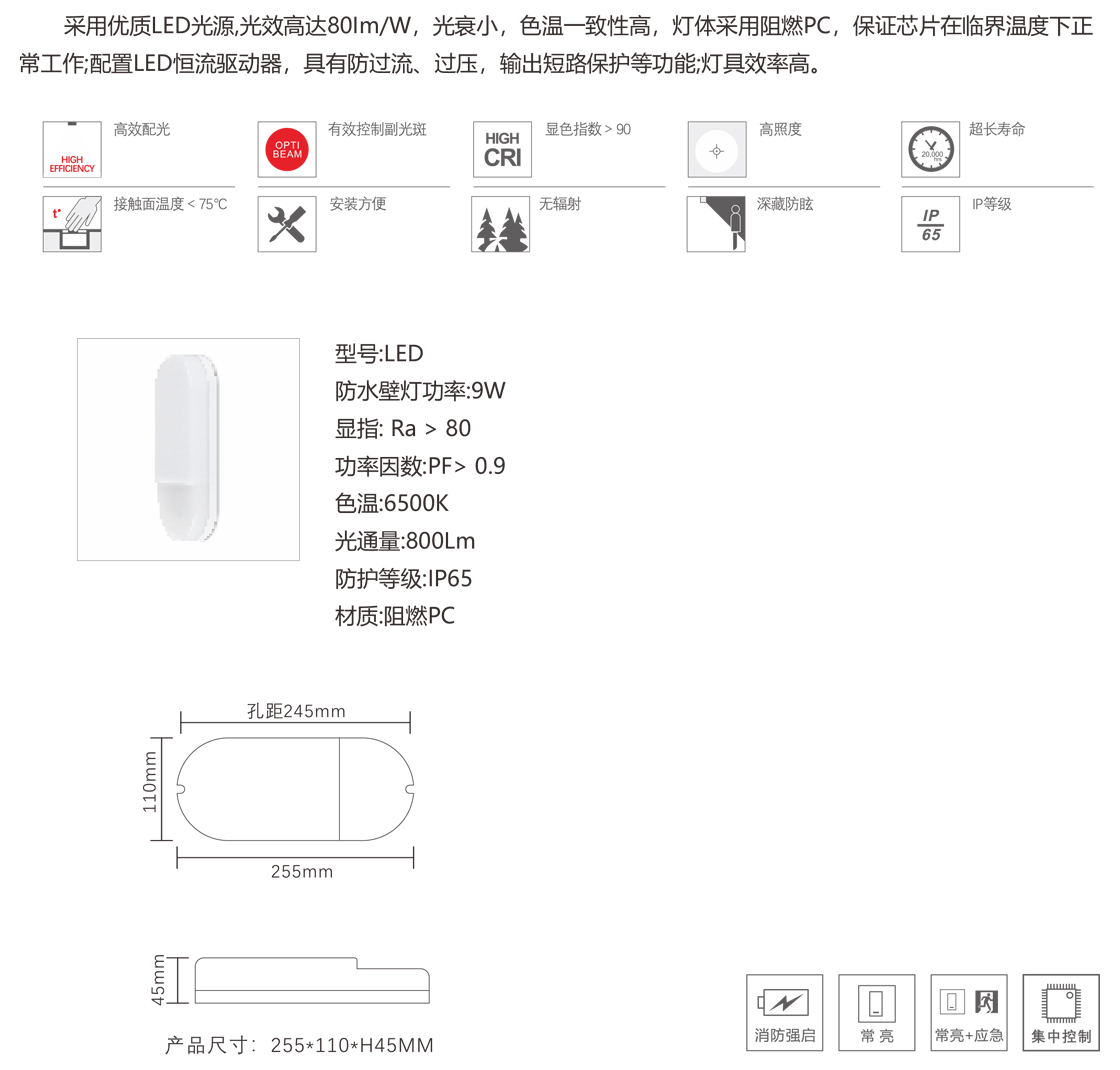Click the 色温:6500K specification line
The height and width of the screenshot is (1070, 1120).
coord(392,504)
